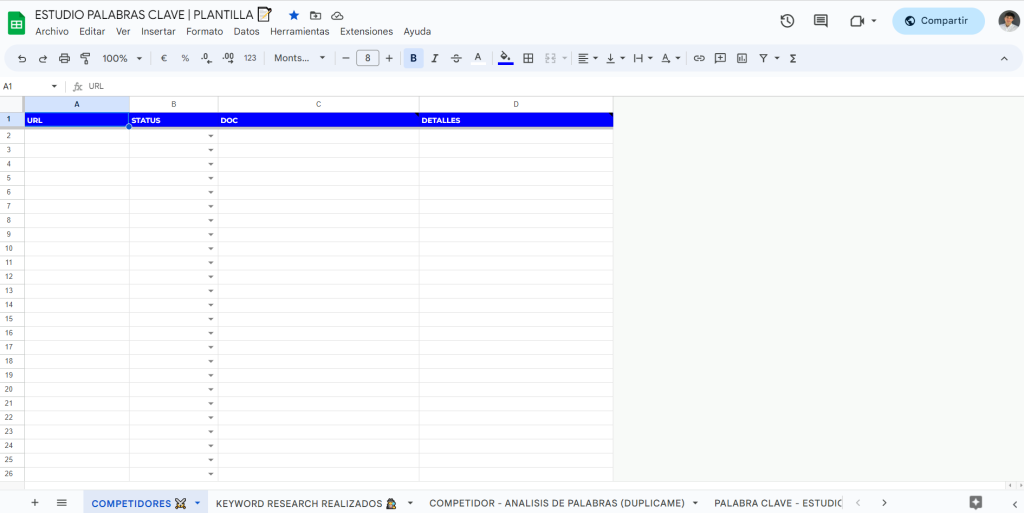Screen dimensions: 1024x513
Task: Toggle bold formatting
Action: click(x=413, y=58)
